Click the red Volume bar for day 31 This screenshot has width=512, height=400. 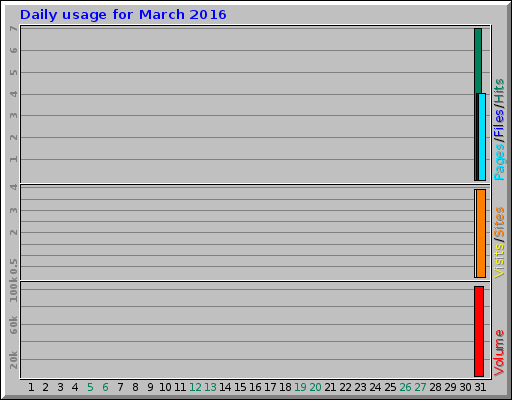[x=479, y=331]
